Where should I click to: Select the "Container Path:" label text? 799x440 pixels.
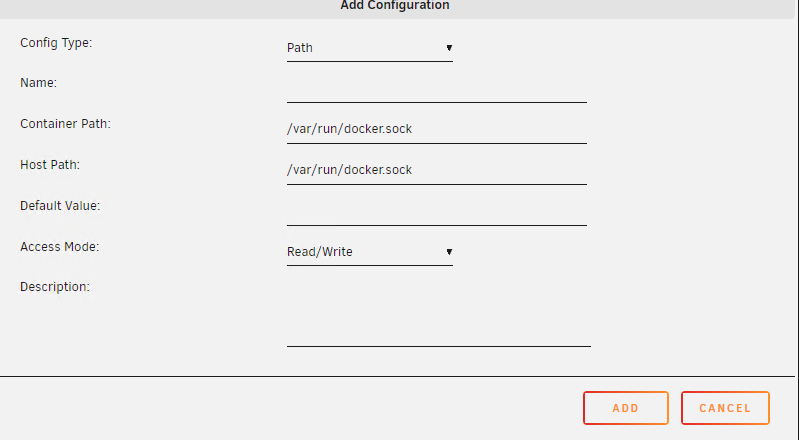tap(65, 124)
